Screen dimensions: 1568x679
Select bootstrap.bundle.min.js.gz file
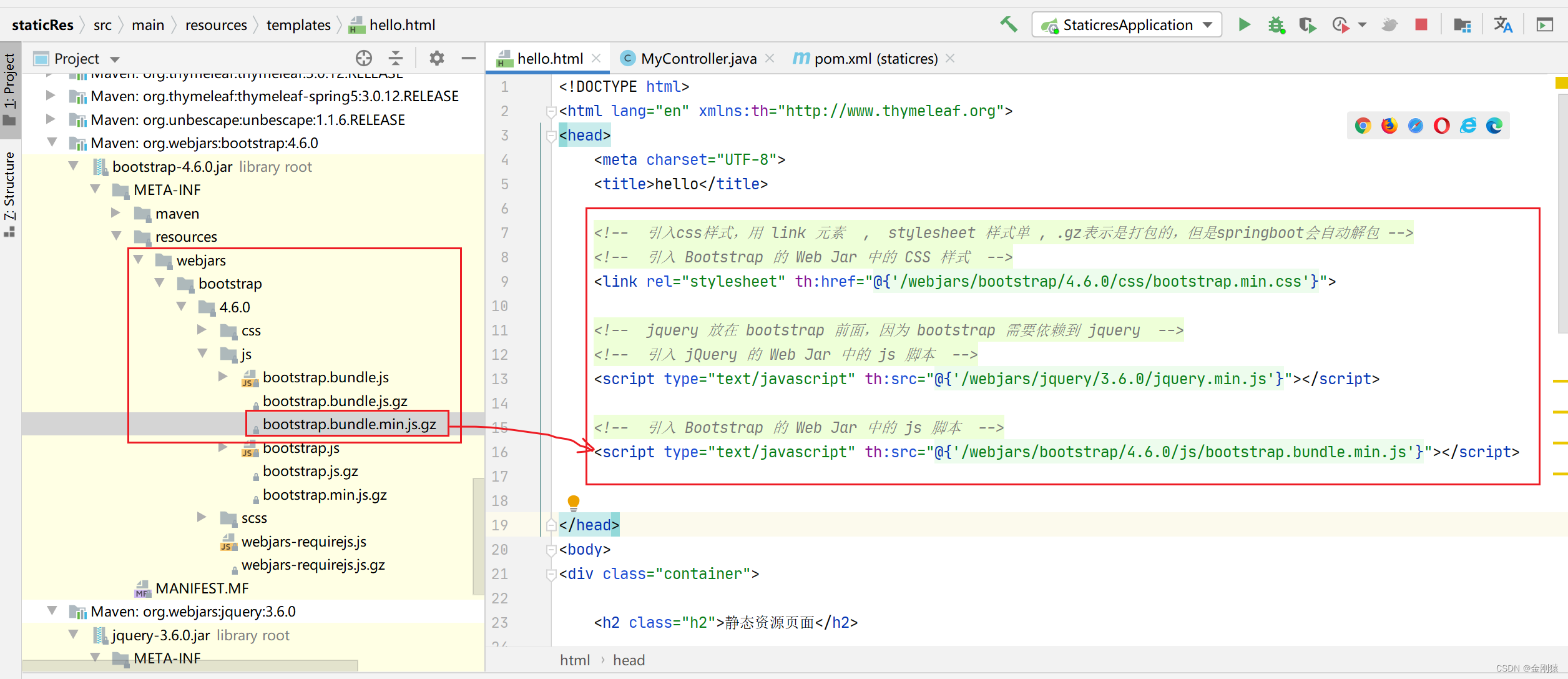pos(349,424)
